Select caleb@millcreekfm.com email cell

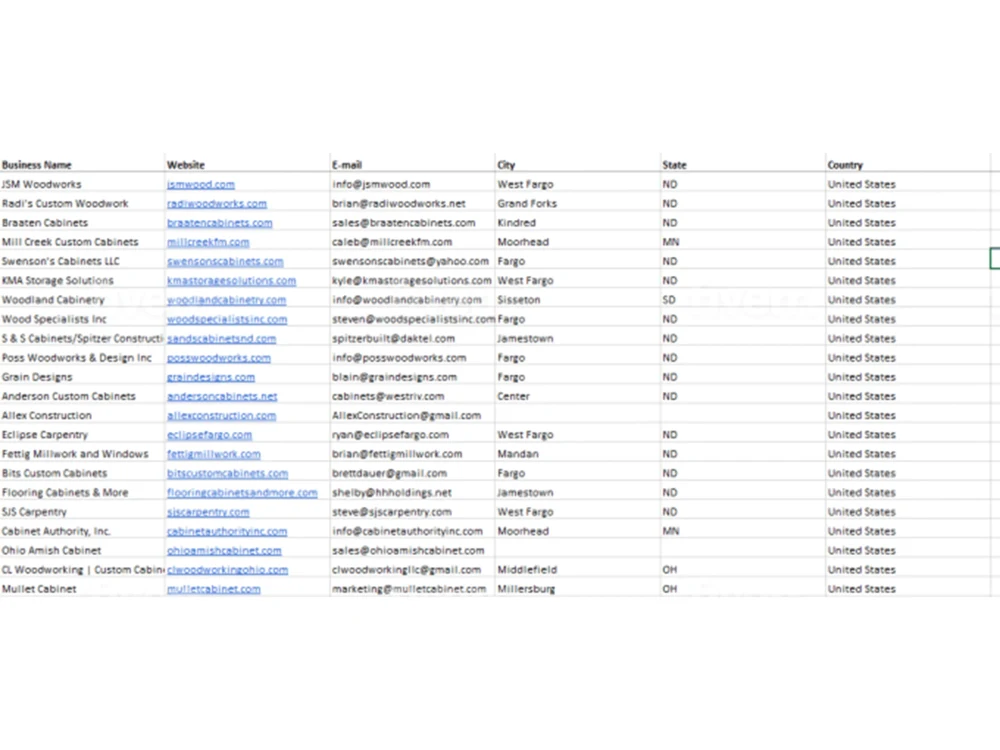(413, 242)
